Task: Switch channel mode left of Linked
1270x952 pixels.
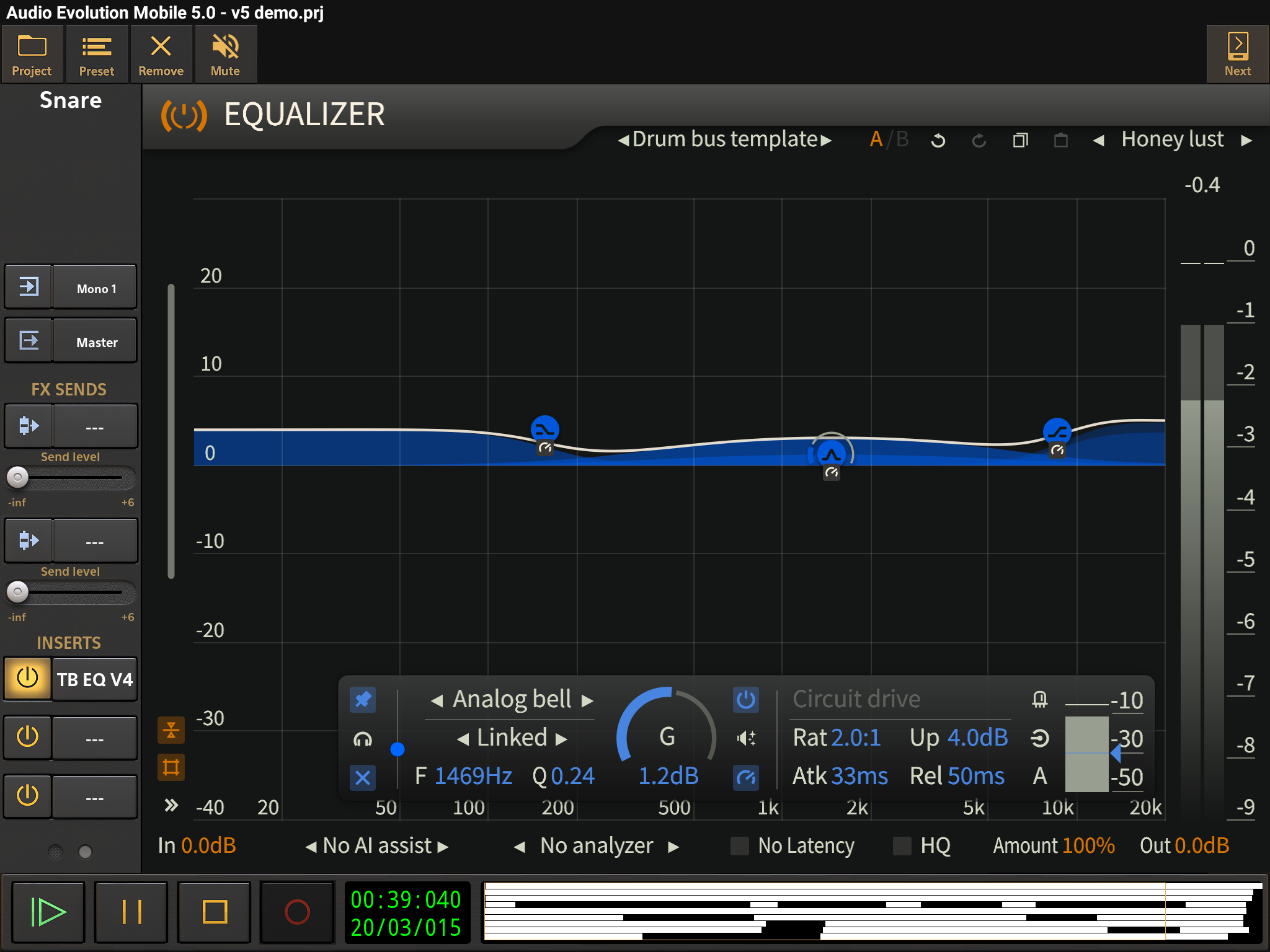Action: 463,739
